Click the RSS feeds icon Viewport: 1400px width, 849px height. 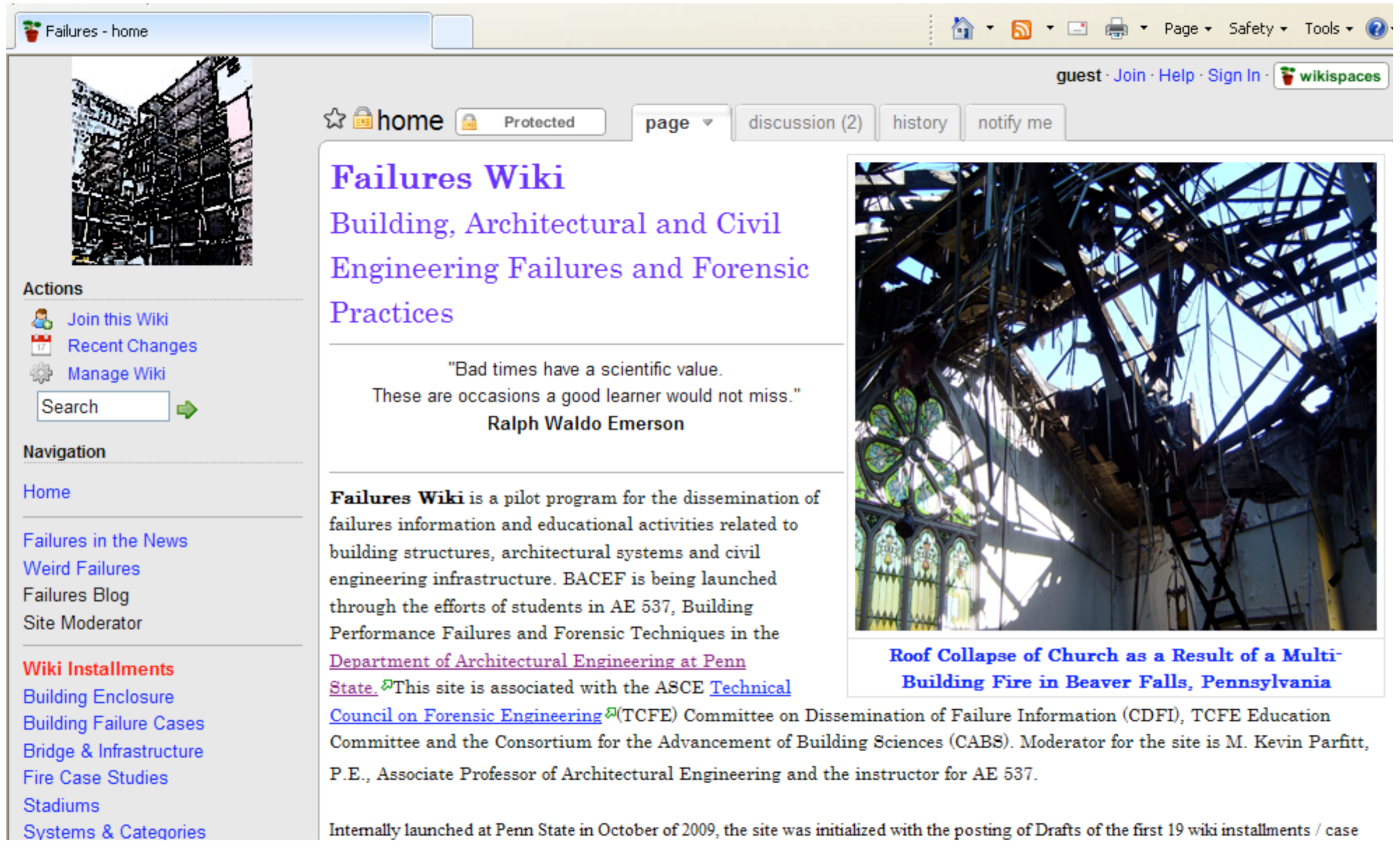(x=1021, y=29)
